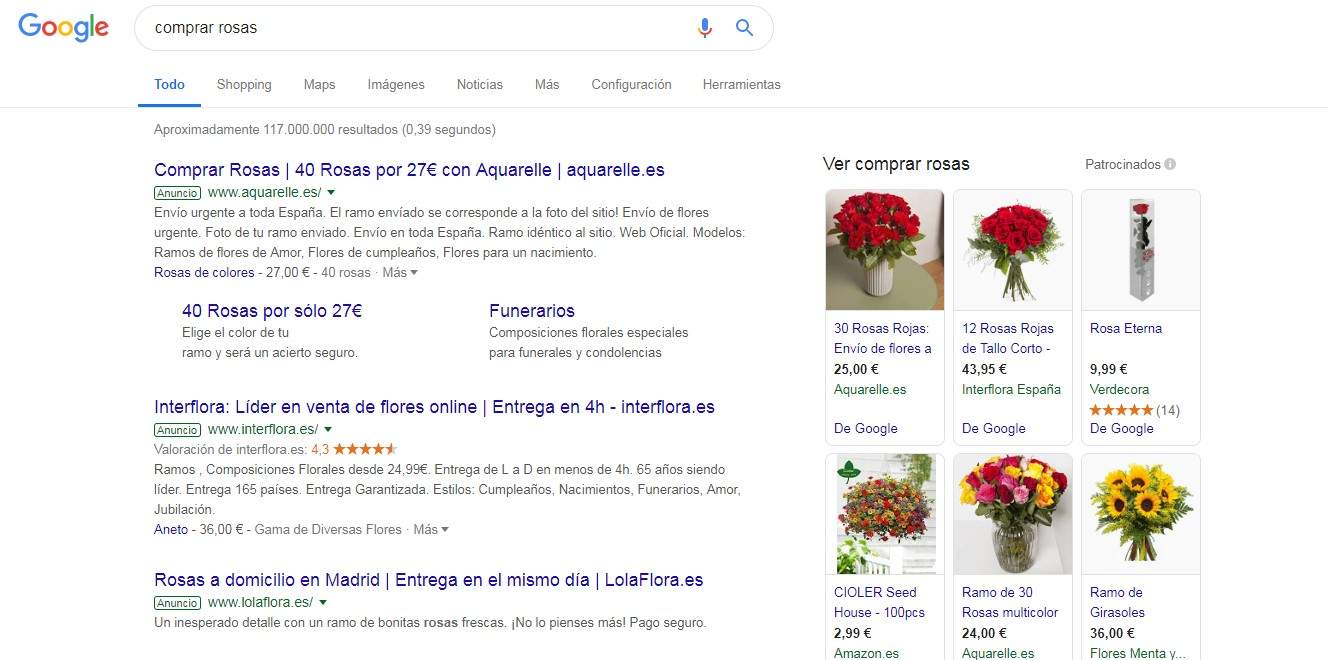1328x660 pixels.
Task: Click the 'www.interflora.es/' green URL
Action: [264, 430]
